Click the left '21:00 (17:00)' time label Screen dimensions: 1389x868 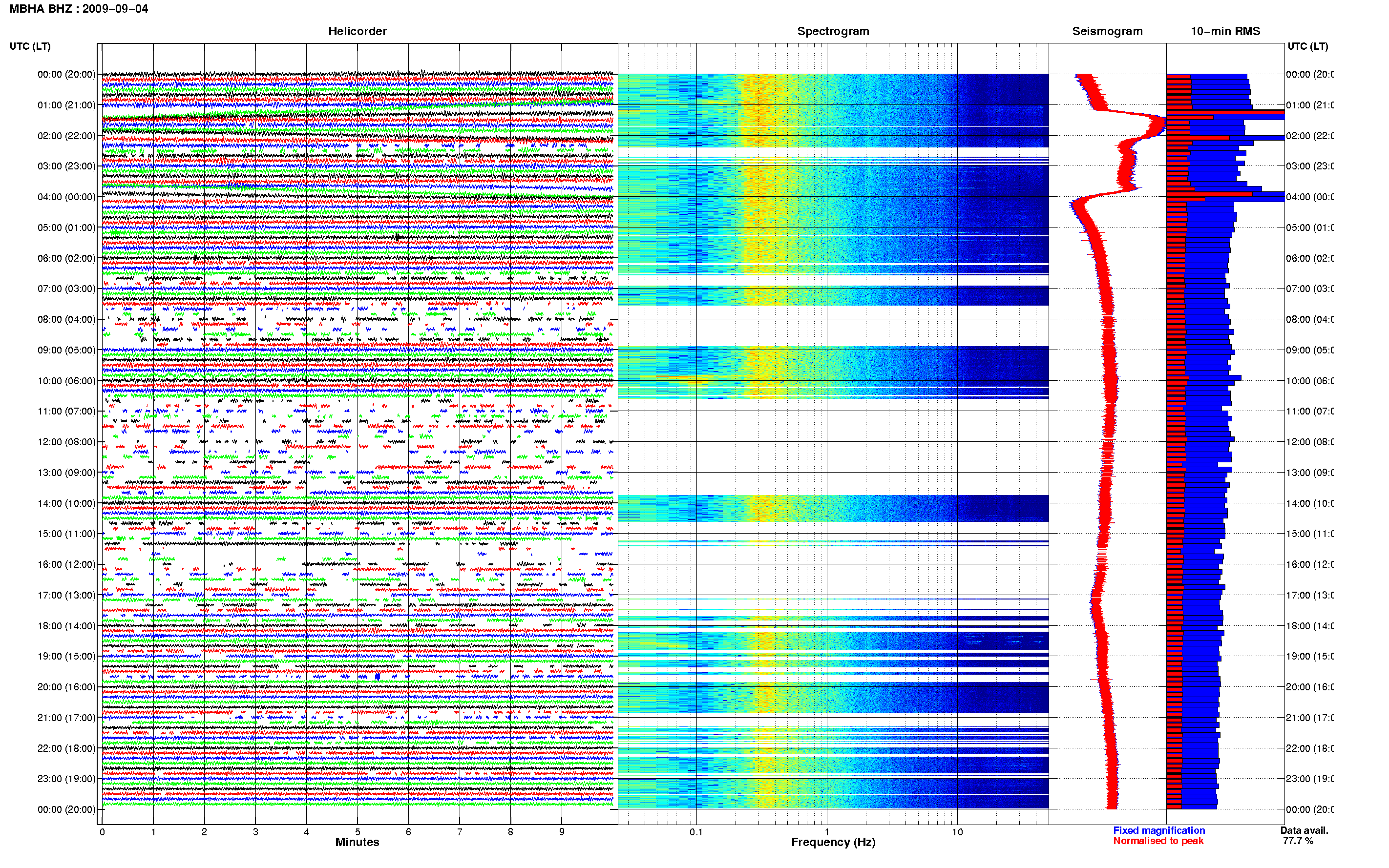[x=66, y=718]
